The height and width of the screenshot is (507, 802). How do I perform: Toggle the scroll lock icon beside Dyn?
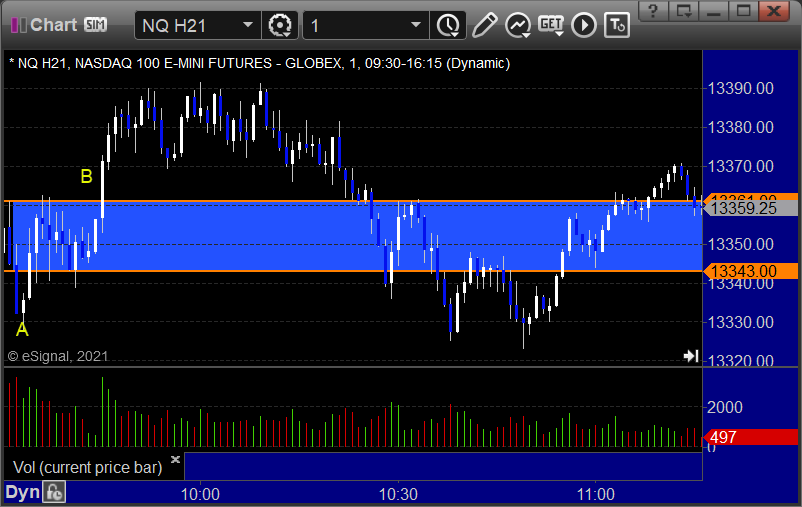(x=54, y=492)
